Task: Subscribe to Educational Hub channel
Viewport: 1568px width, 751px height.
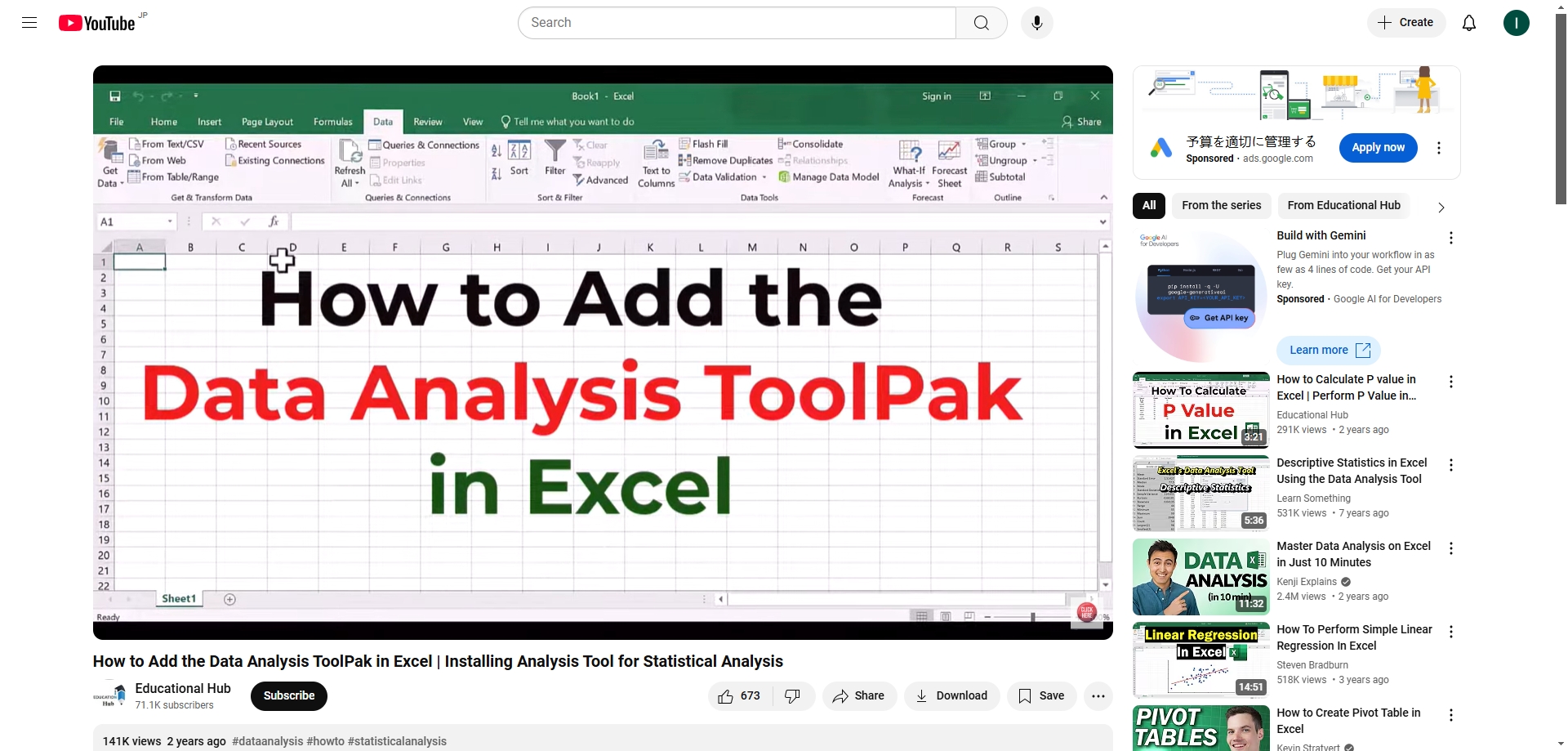Action: pos(288,696)
